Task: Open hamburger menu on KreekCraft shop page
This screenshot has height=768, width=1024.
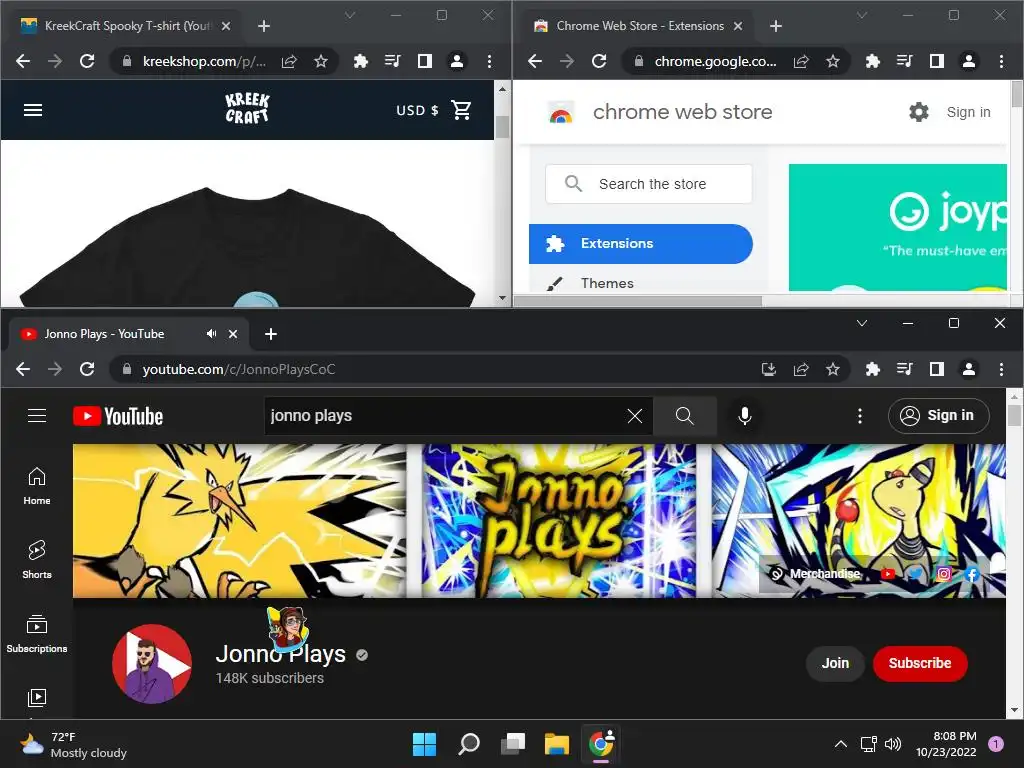Action: pyautogui.click(x=33, y=110)
